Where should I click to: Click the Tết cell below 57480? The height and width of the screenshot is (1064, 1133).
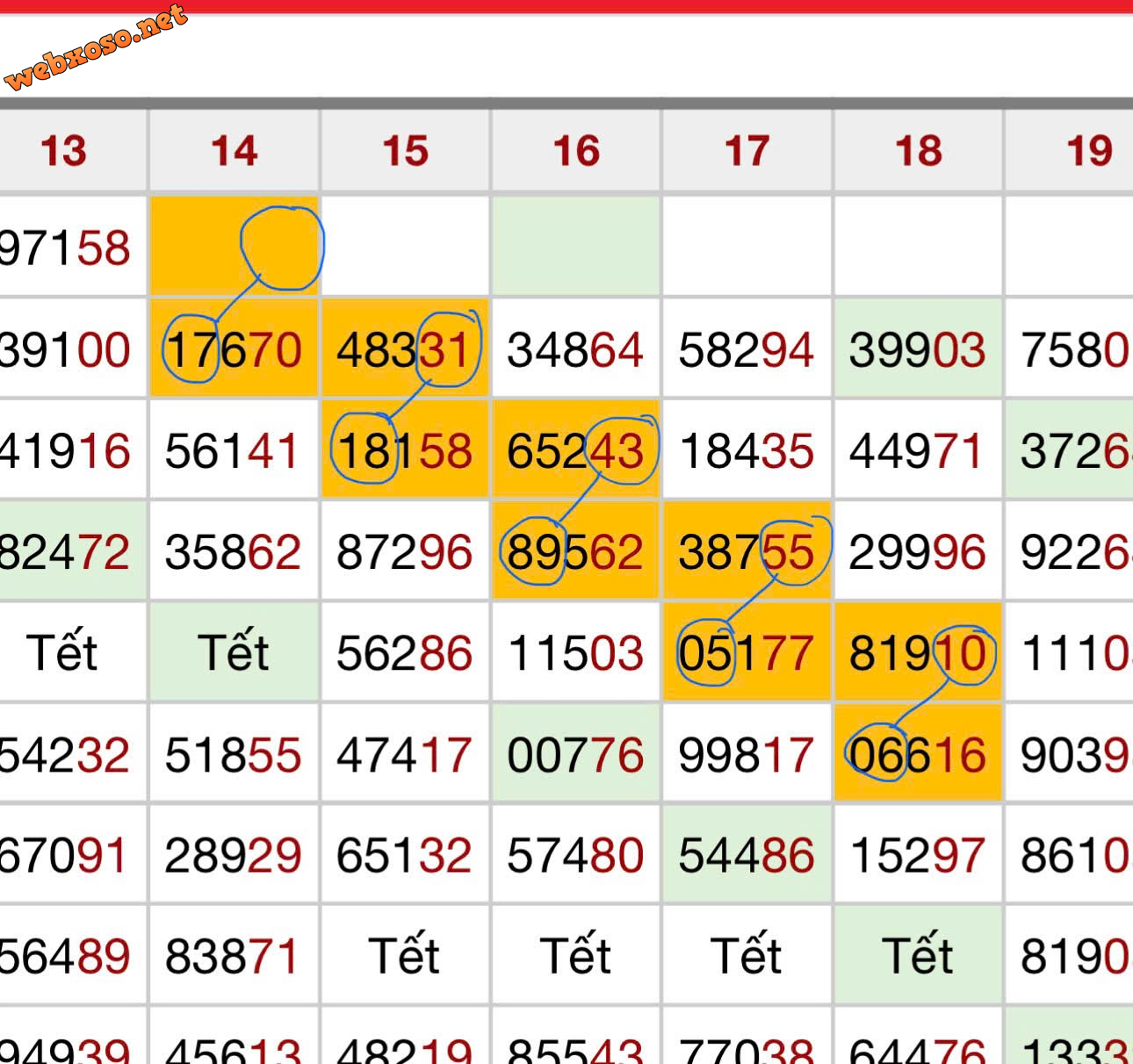pyautogui.click(x=576, y=955)
